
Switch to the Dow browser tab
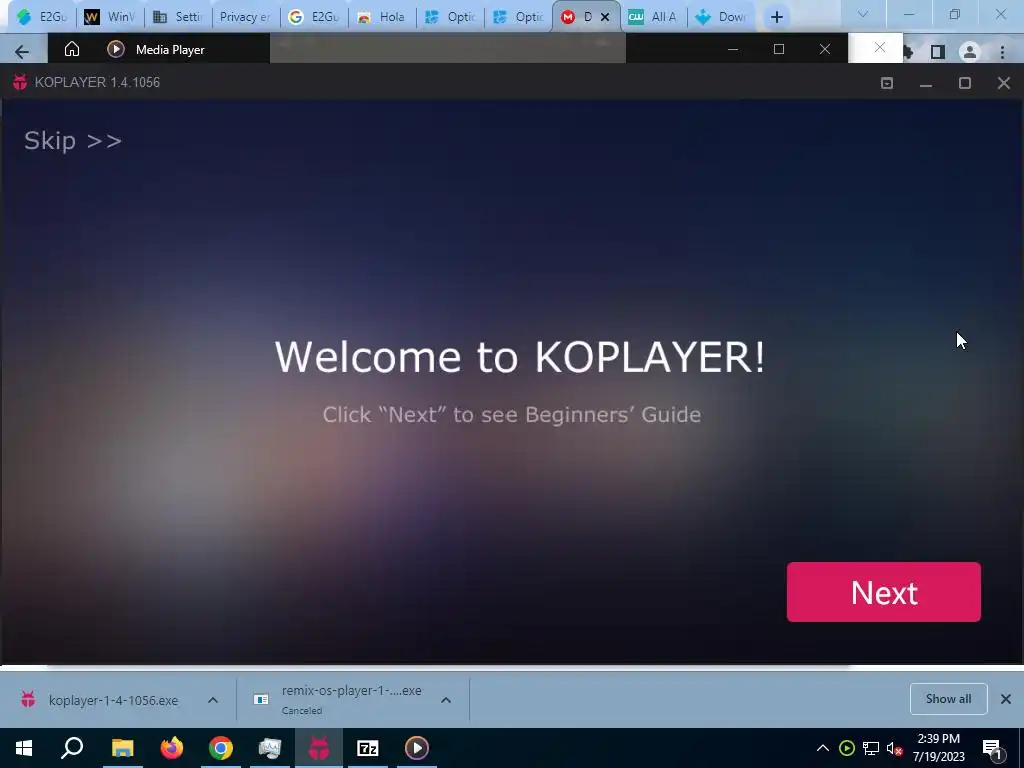coord(720,17)
